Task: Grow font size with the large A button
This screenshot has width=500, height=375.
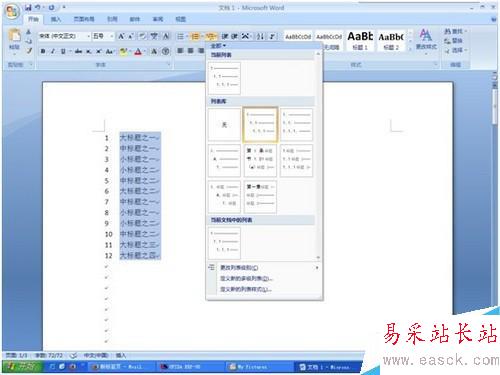Action: [121, 36]
